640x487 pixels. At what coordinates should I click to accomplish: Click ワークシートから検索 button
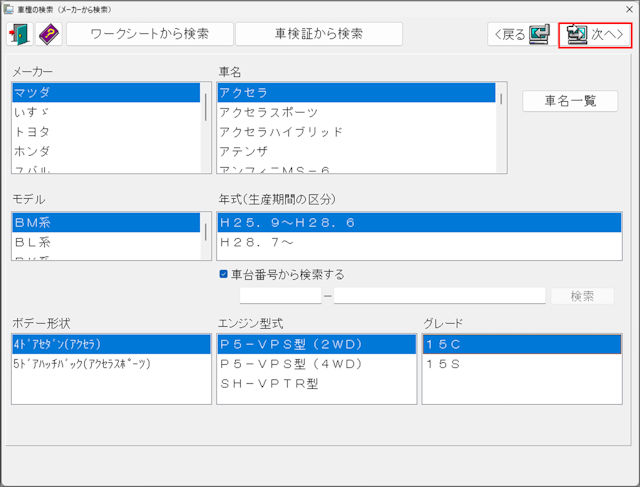(150, 34)
